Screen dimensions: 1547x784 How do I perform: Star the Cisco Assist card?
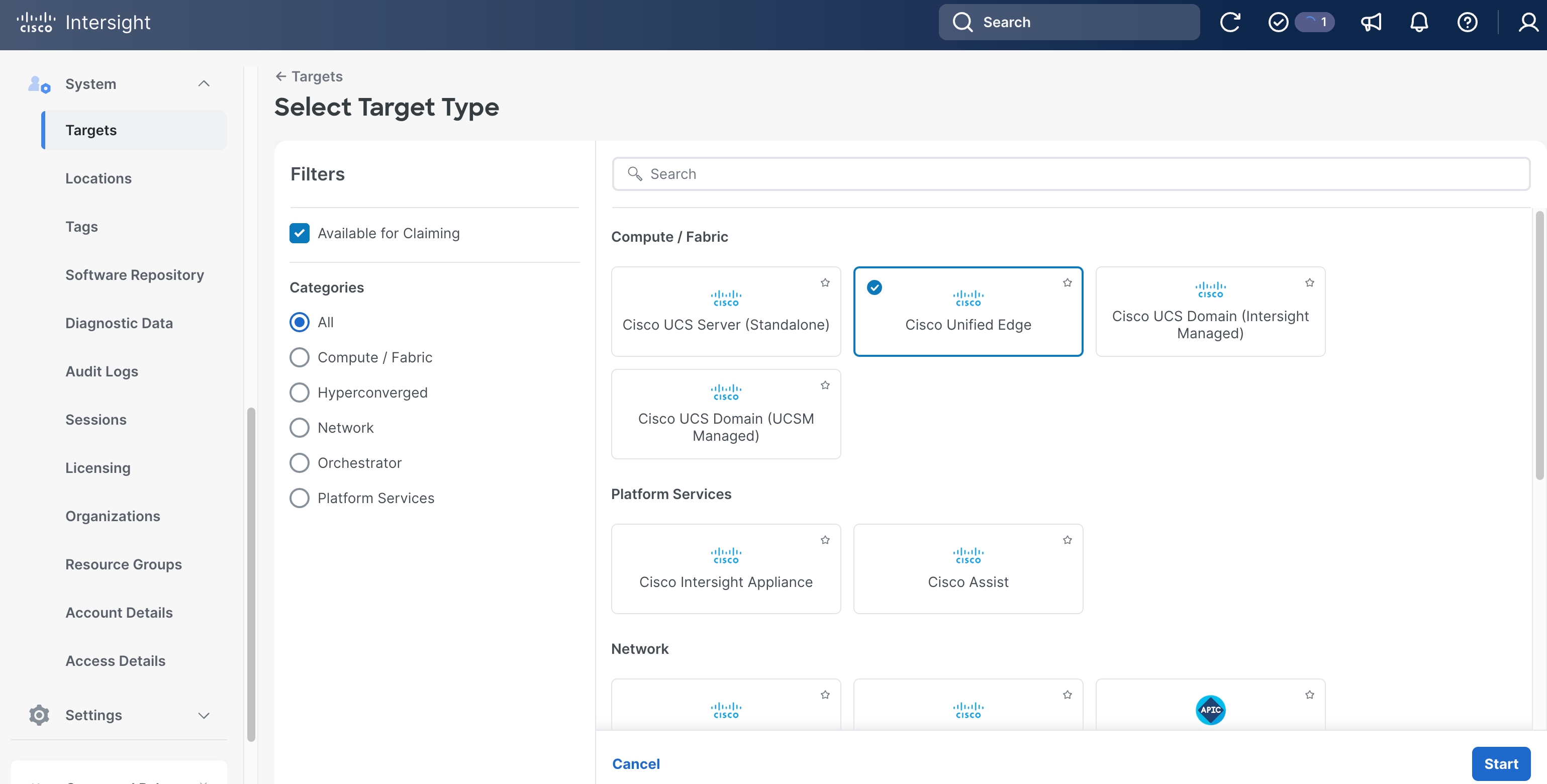pyautogui.click(x=1067, y=540)
